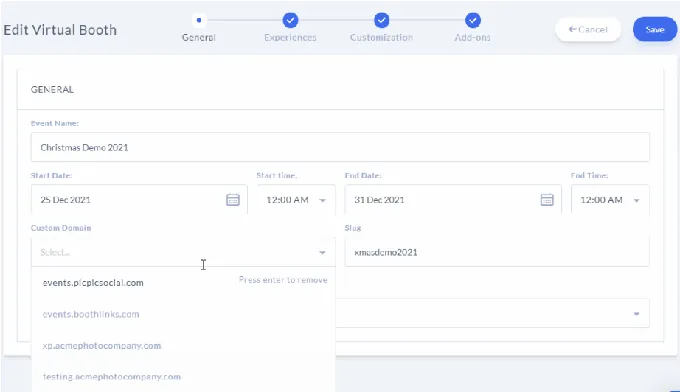680x392 pixels.
Task: Go to the General step indicator
Action: [x=199, y=20]
